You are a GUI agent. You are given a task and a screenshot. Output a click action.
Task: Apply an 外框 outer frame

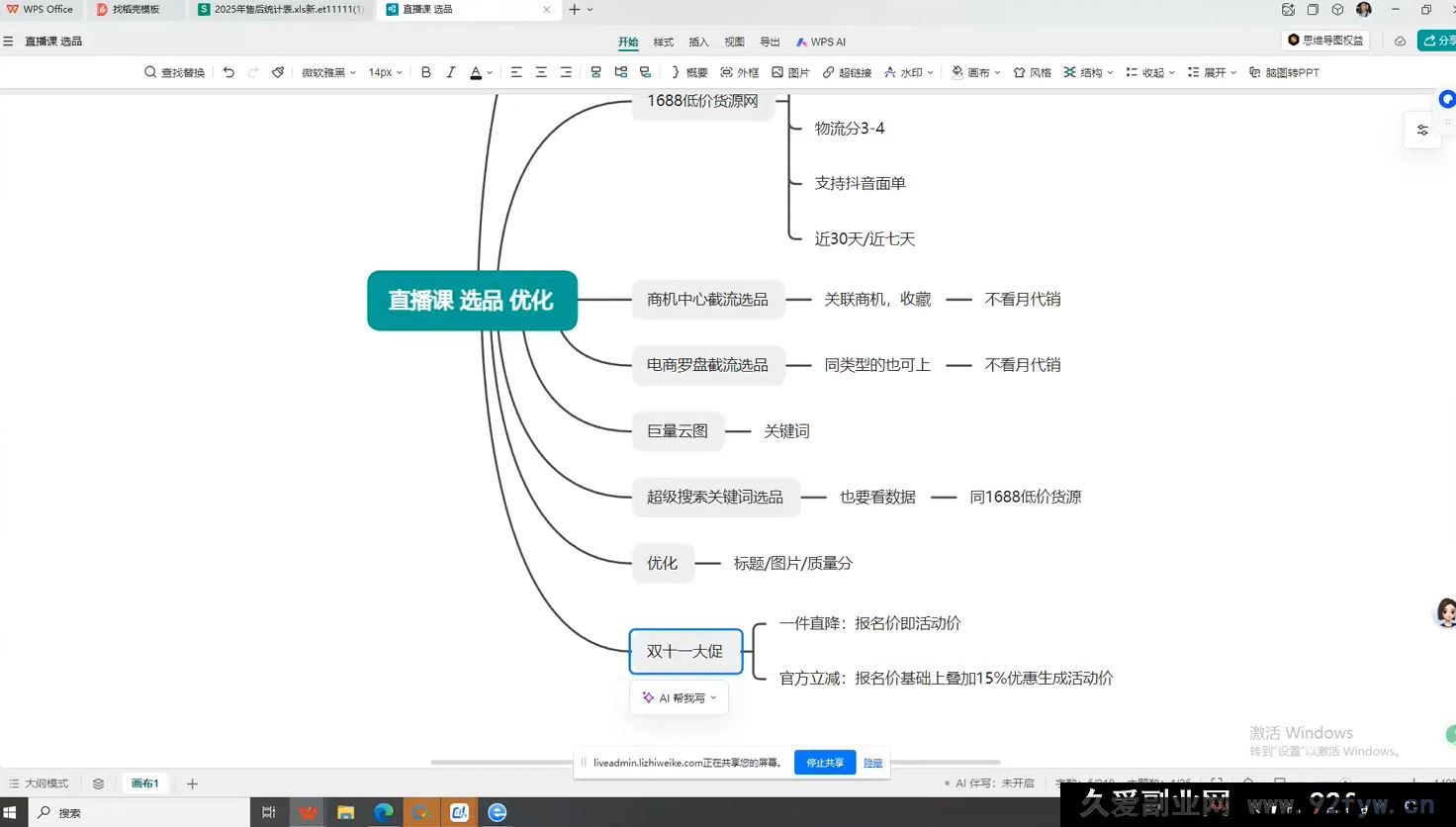click(x=740, y=71)
